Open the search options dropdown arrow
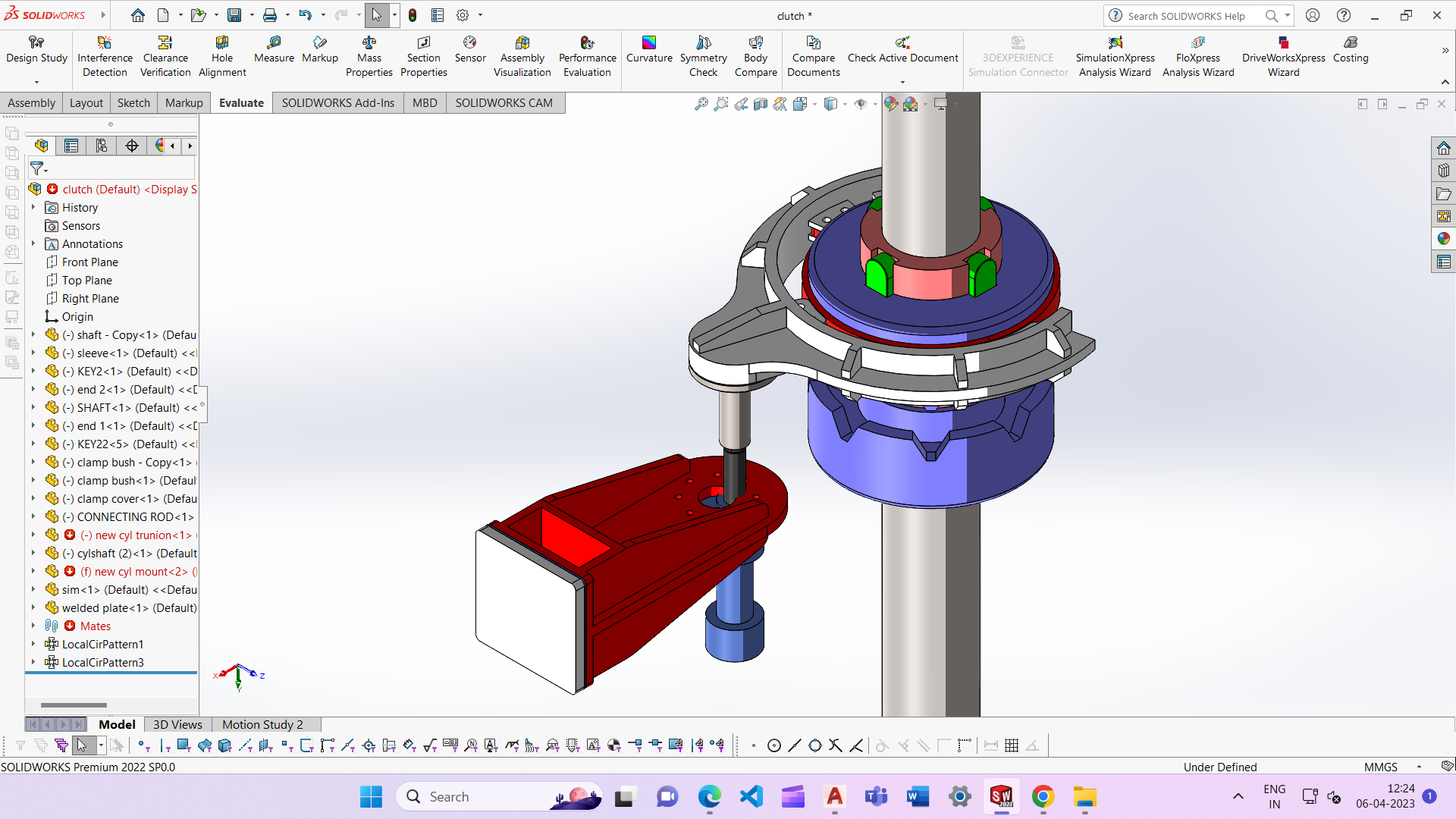 pos(1287,15)
